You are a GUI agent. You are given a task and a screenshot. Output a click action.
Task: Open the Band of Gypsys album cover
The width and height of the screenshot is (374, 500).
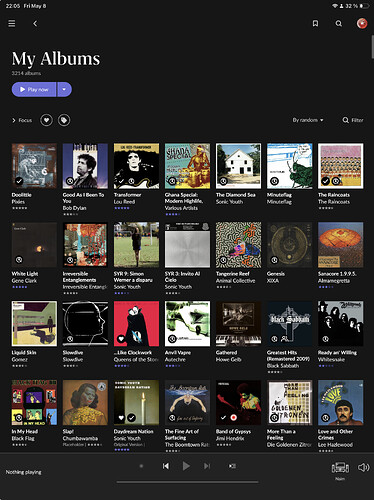click(238, 403)
